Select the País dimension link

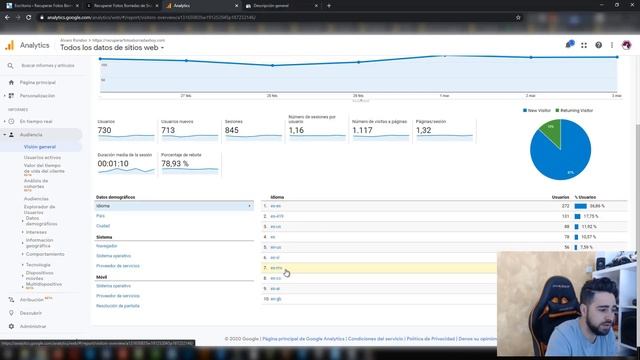tap(100, 216)
